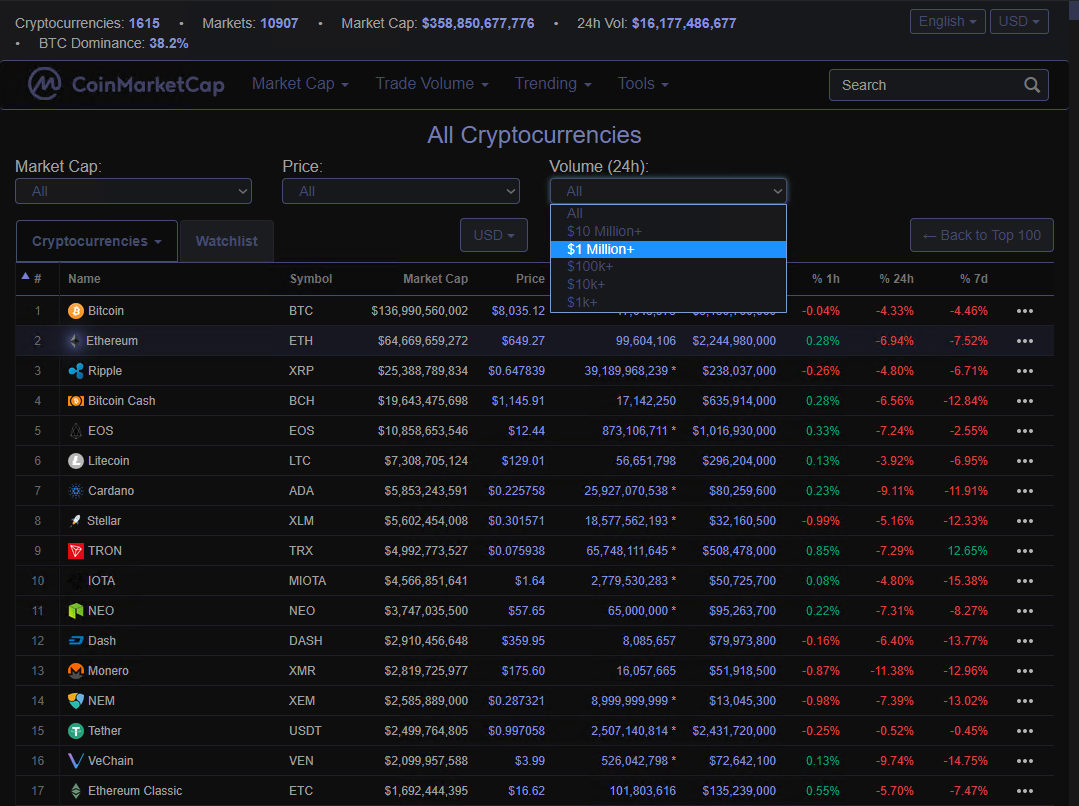Viewport: 1079px width, 806px height.
Task: Open the Market Cap filter dropdown
Action: point(133,191)
